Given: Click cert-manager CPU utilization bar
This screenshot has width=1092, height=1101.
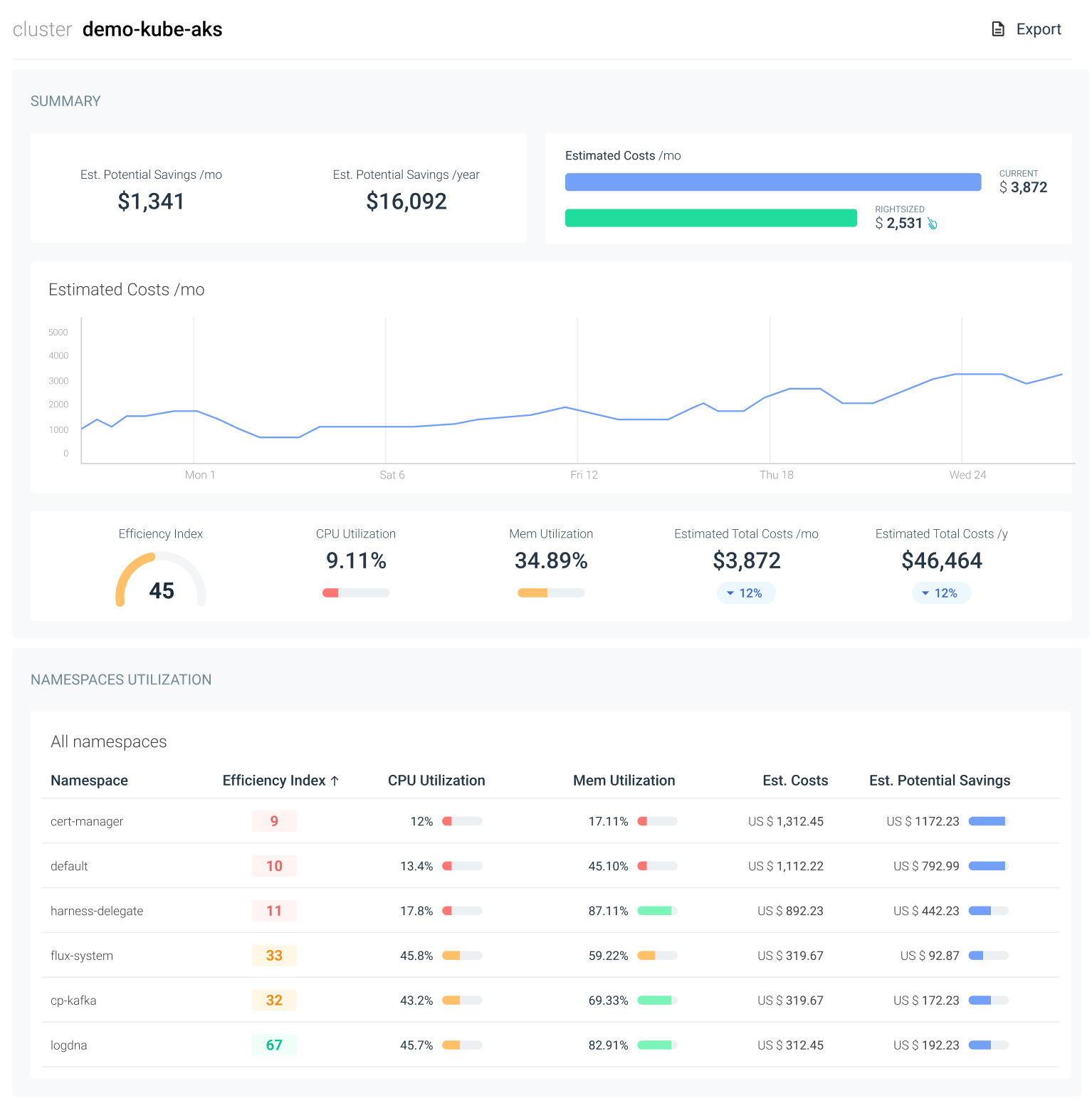Looking at the screenshot, I should pyautogui.click(x=462, y=821).
